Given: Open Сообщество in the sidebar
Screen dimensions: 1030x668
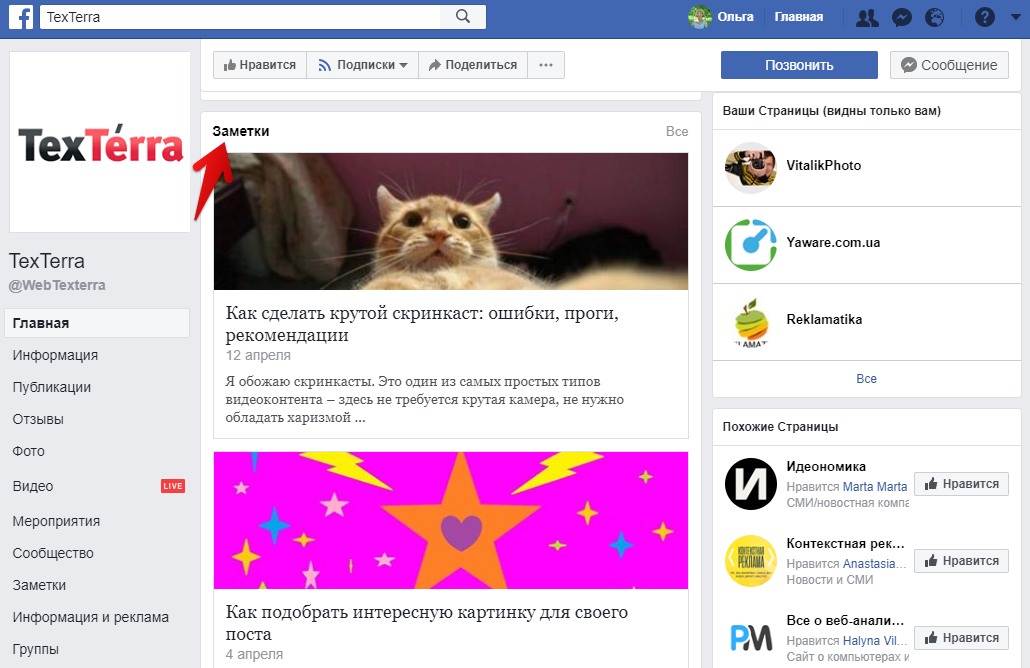Looking at the screenshot, I should pos(53,553).
